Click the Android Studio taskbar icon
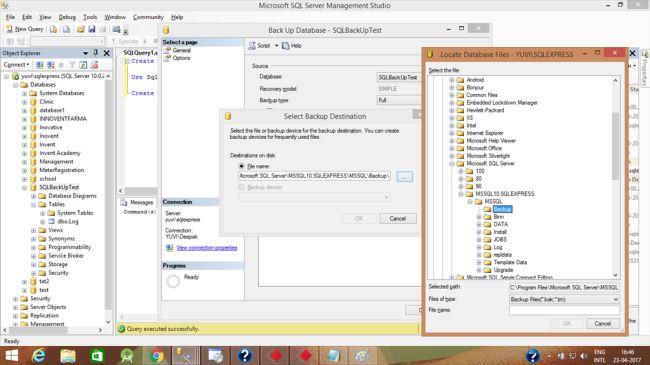 click(x=126, y=356)
